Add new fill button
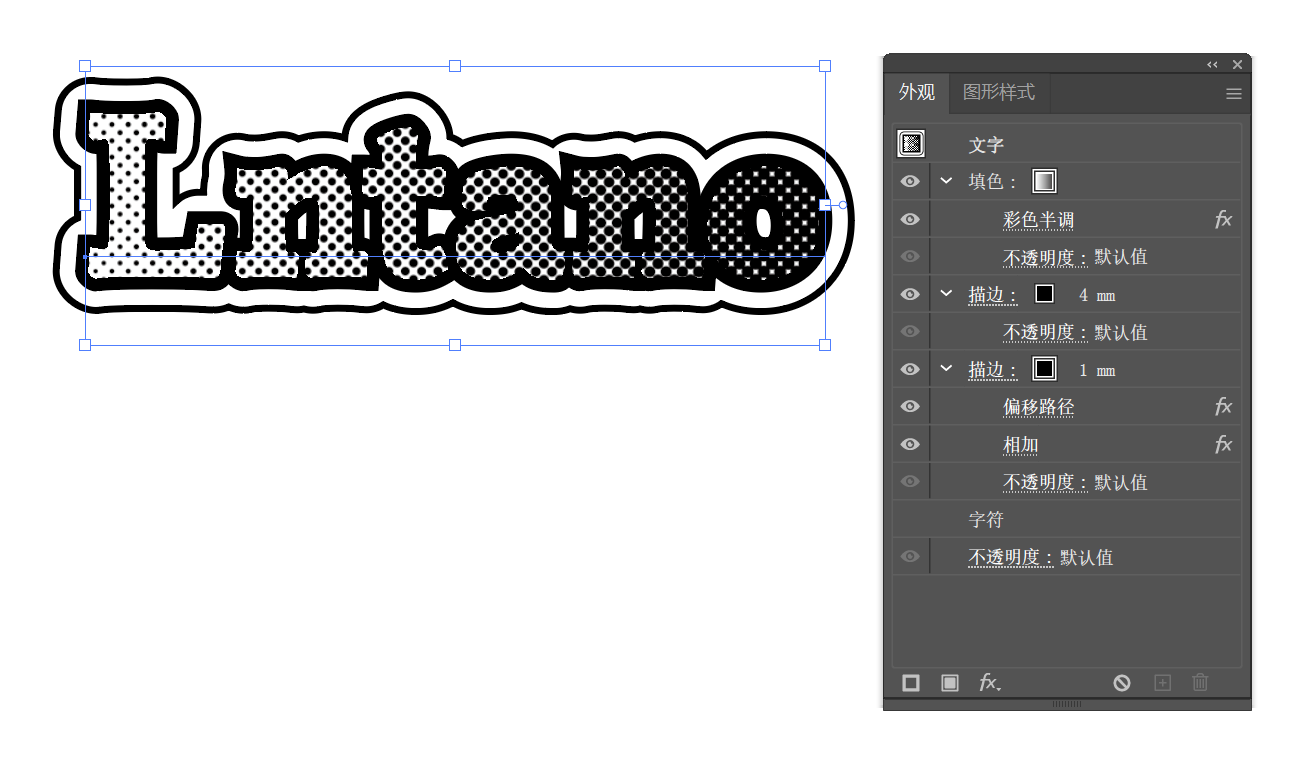This screenshot has height=764, width=1311. (950, 683)
